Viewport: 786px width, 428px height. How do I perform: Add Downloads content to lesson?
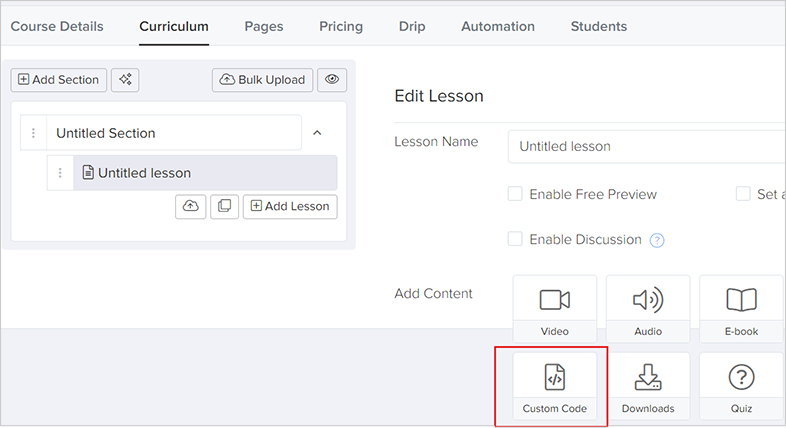click(x=647, y=386)
